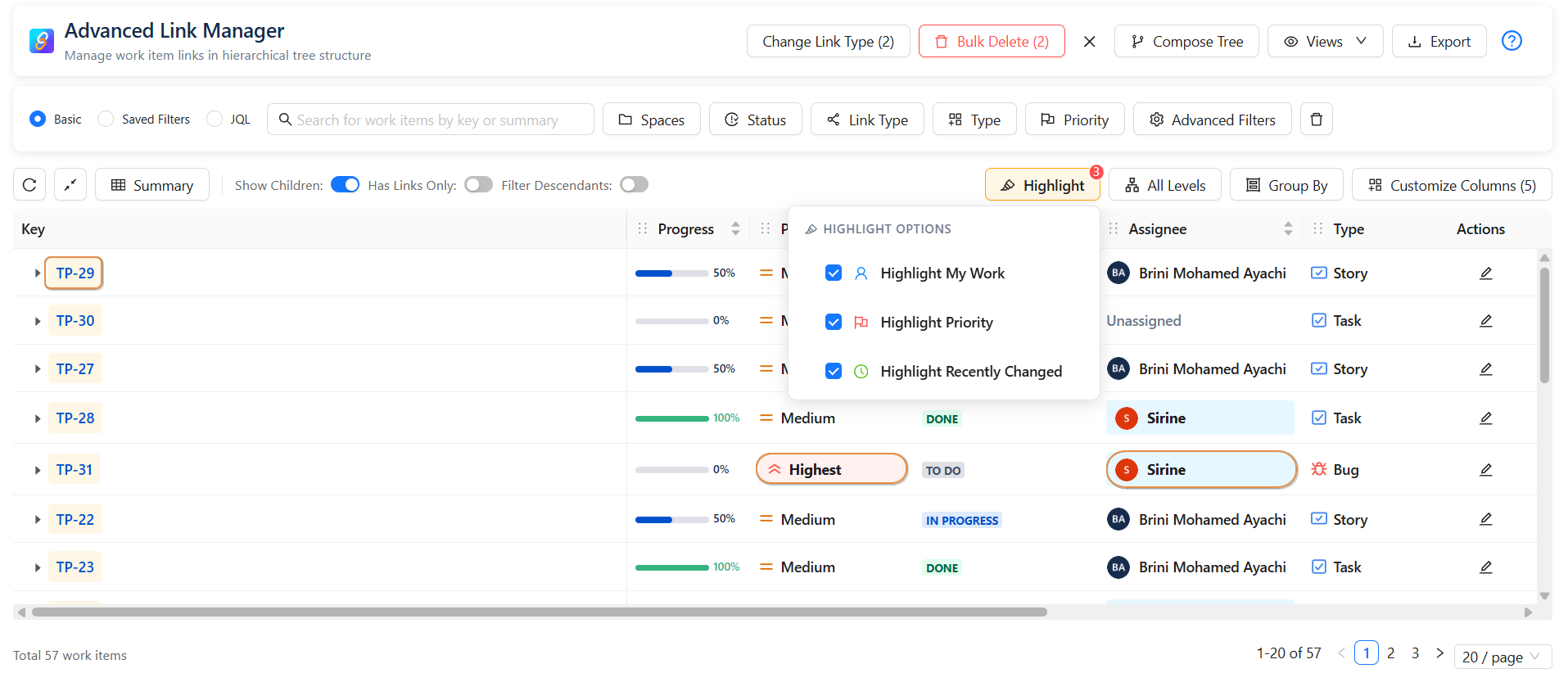Click the edit pencil for TP-29

(1485, 273)
